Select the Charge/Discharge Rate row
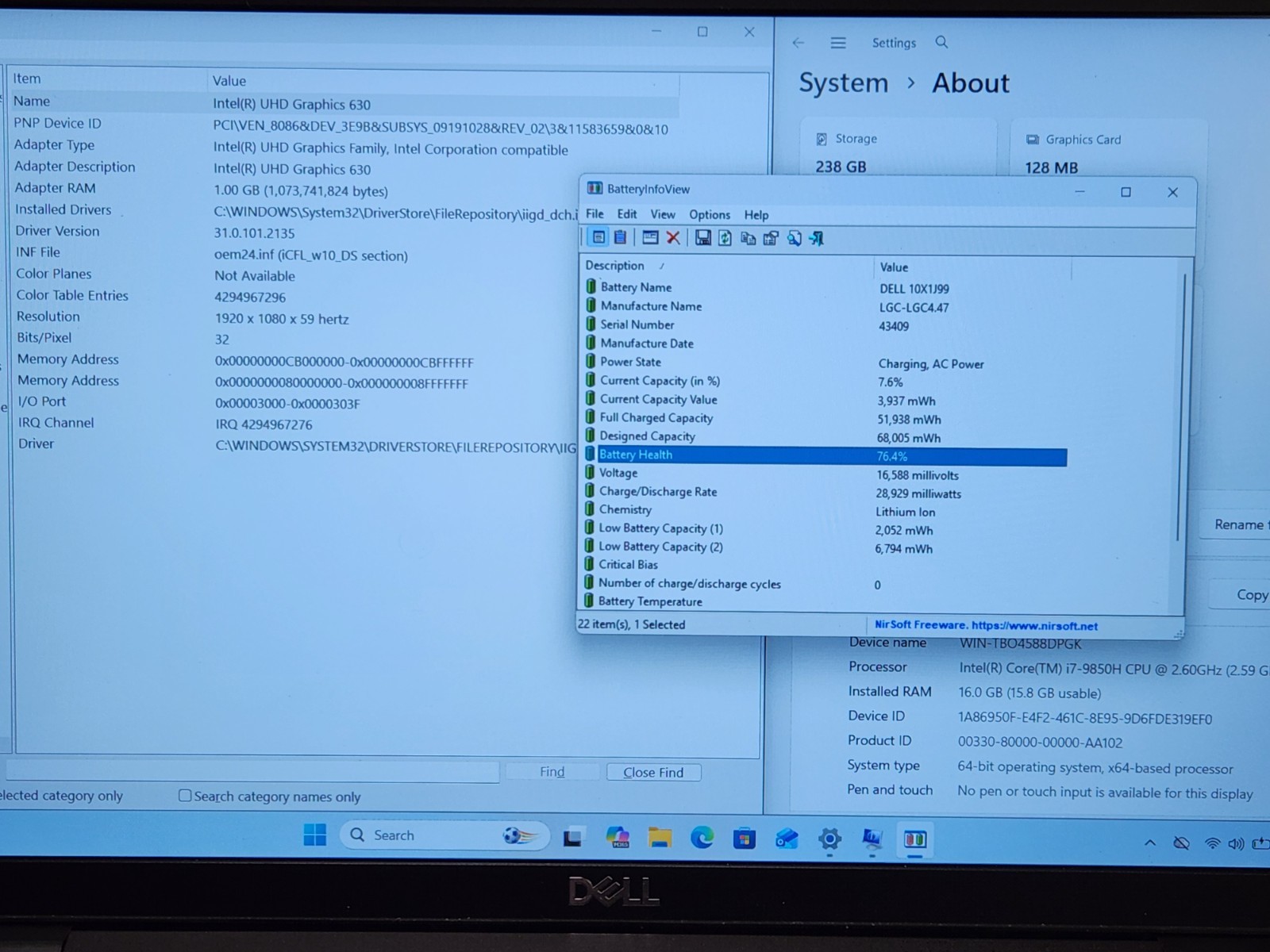The width and height of the screenshot is (1270, 952). pyautogui.click(x=825, y=492)
